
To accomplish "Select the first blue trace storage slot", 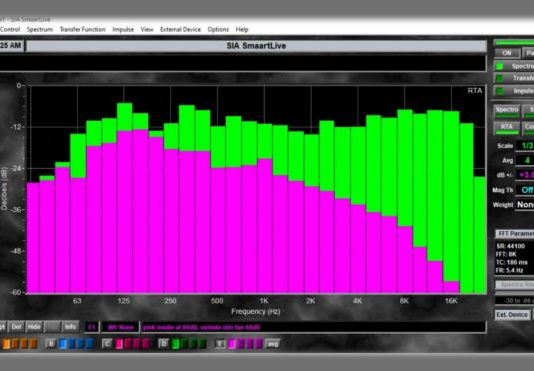I will pos(63,344).
